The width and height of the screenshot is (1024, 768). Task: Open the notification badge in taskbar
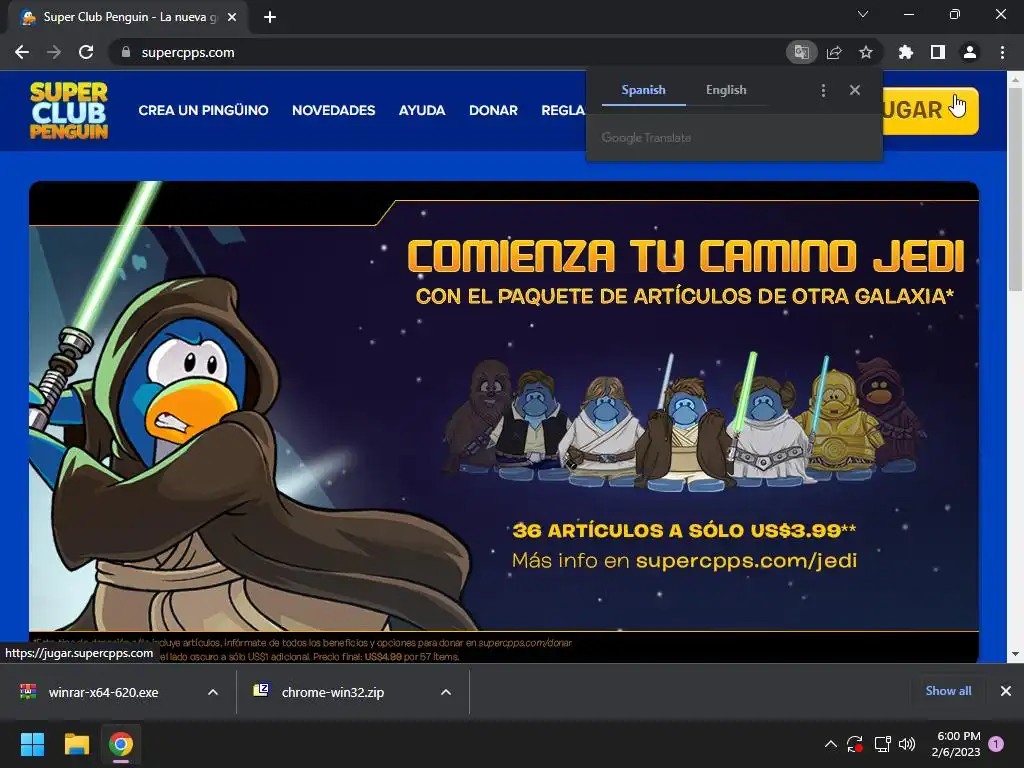click(x=996, y=744)
